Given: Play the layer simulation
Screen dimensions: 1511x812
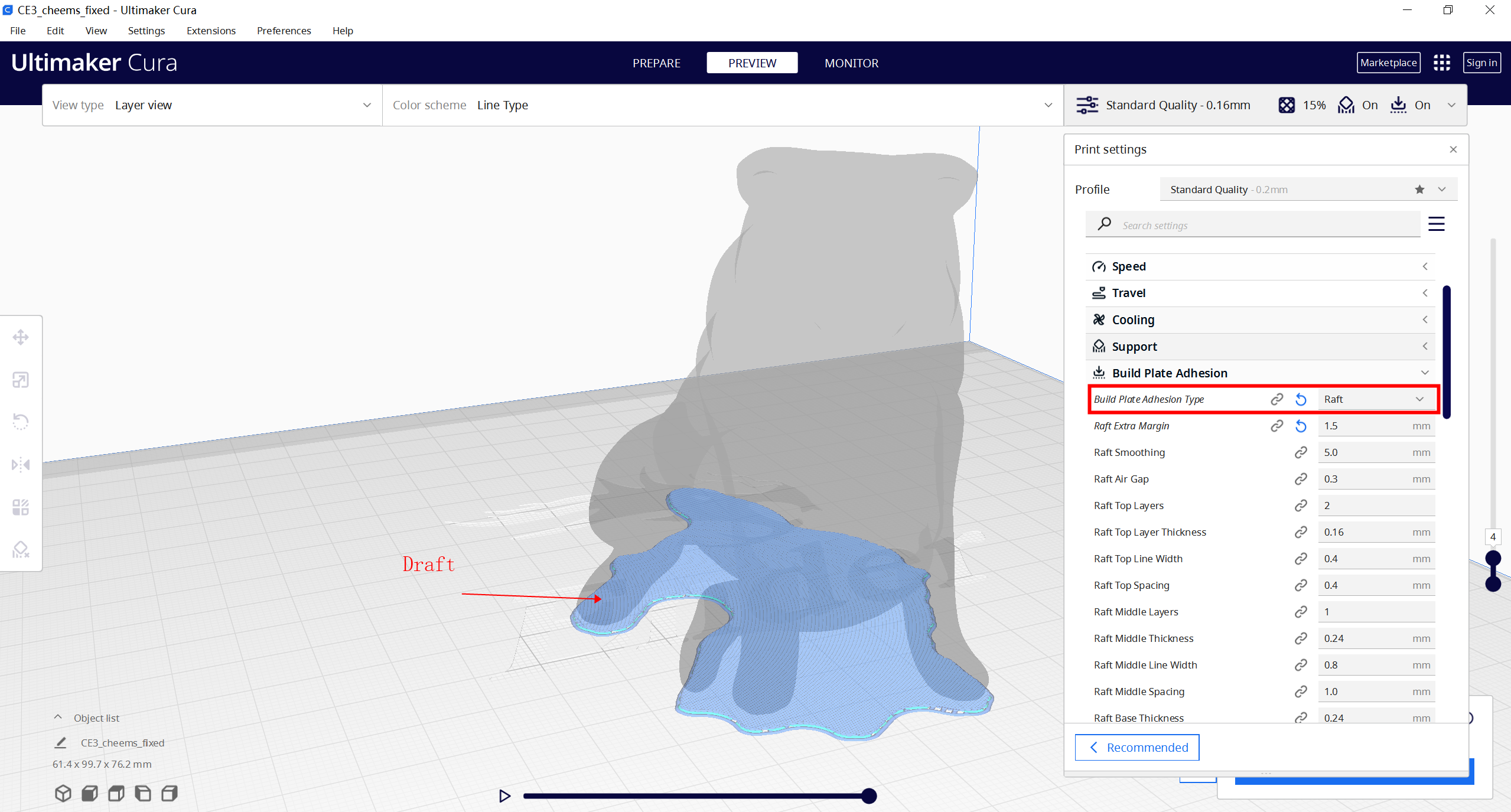Looking at the screenshot, I should click(504, 796).
